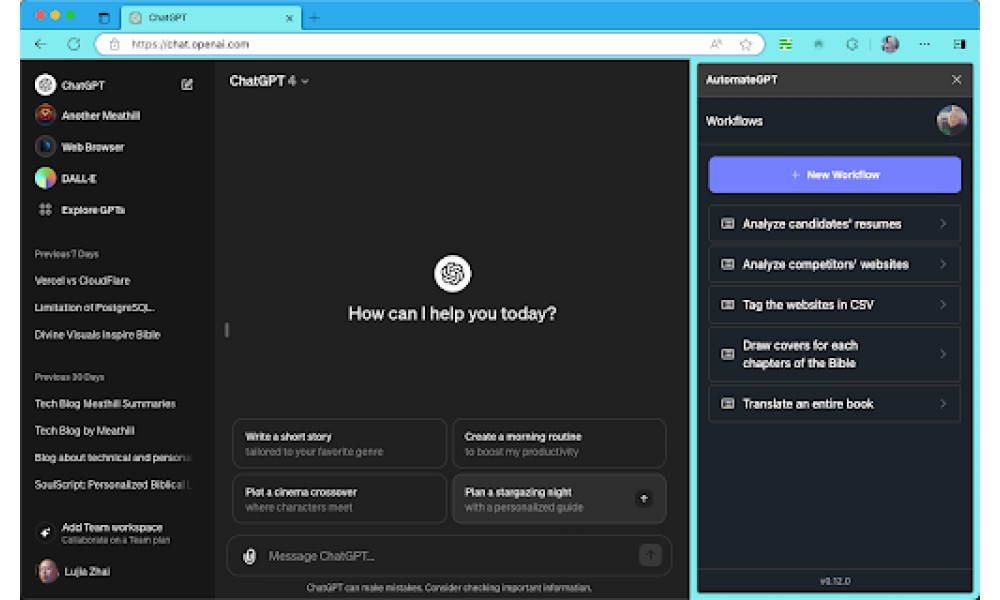
Task: Open Blog about technical and personal chat
Action: click(112, 457)
